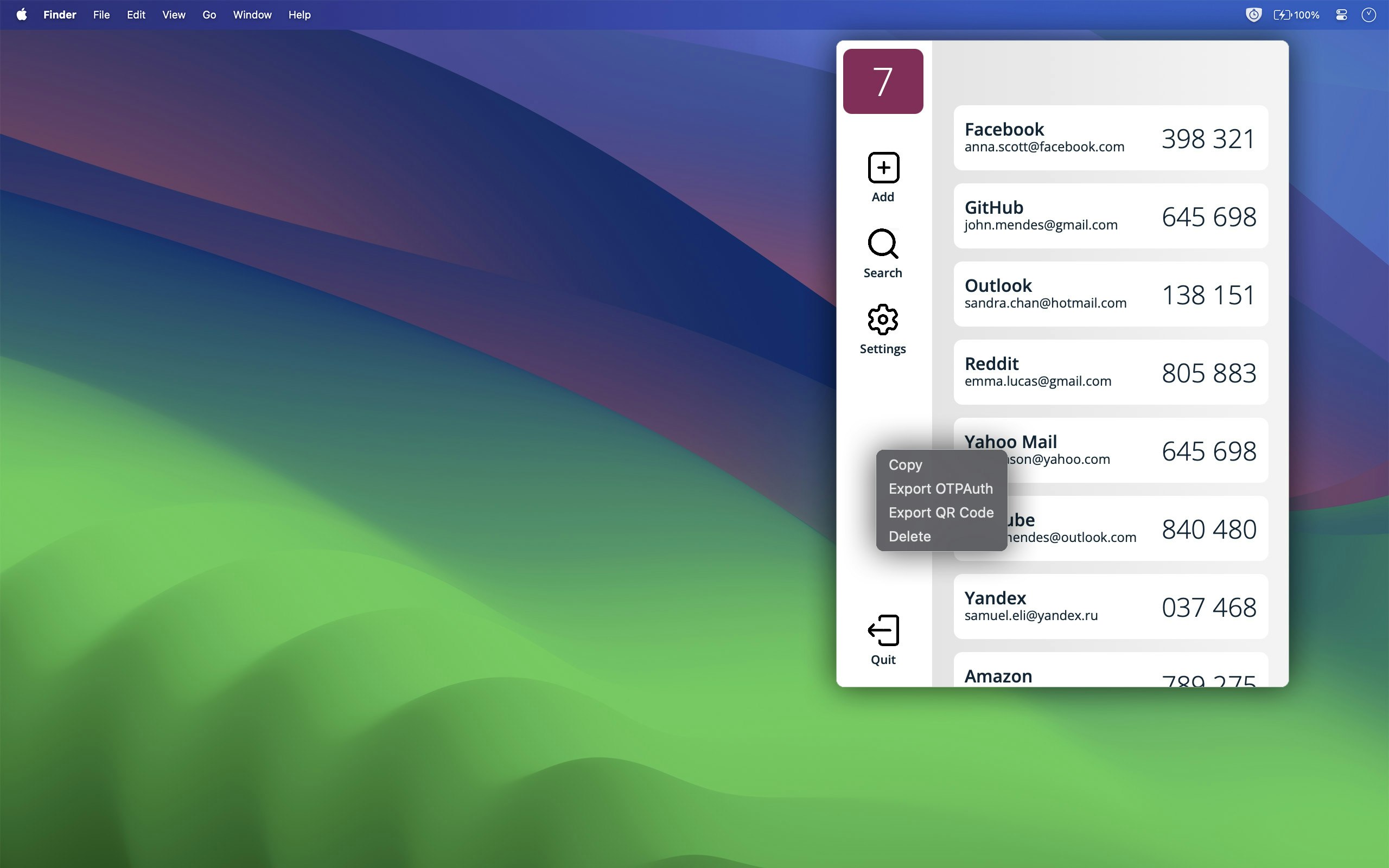Click the samuel.eli@yandex.ru email
The image size is (1389, 868).
(1031, 615)
